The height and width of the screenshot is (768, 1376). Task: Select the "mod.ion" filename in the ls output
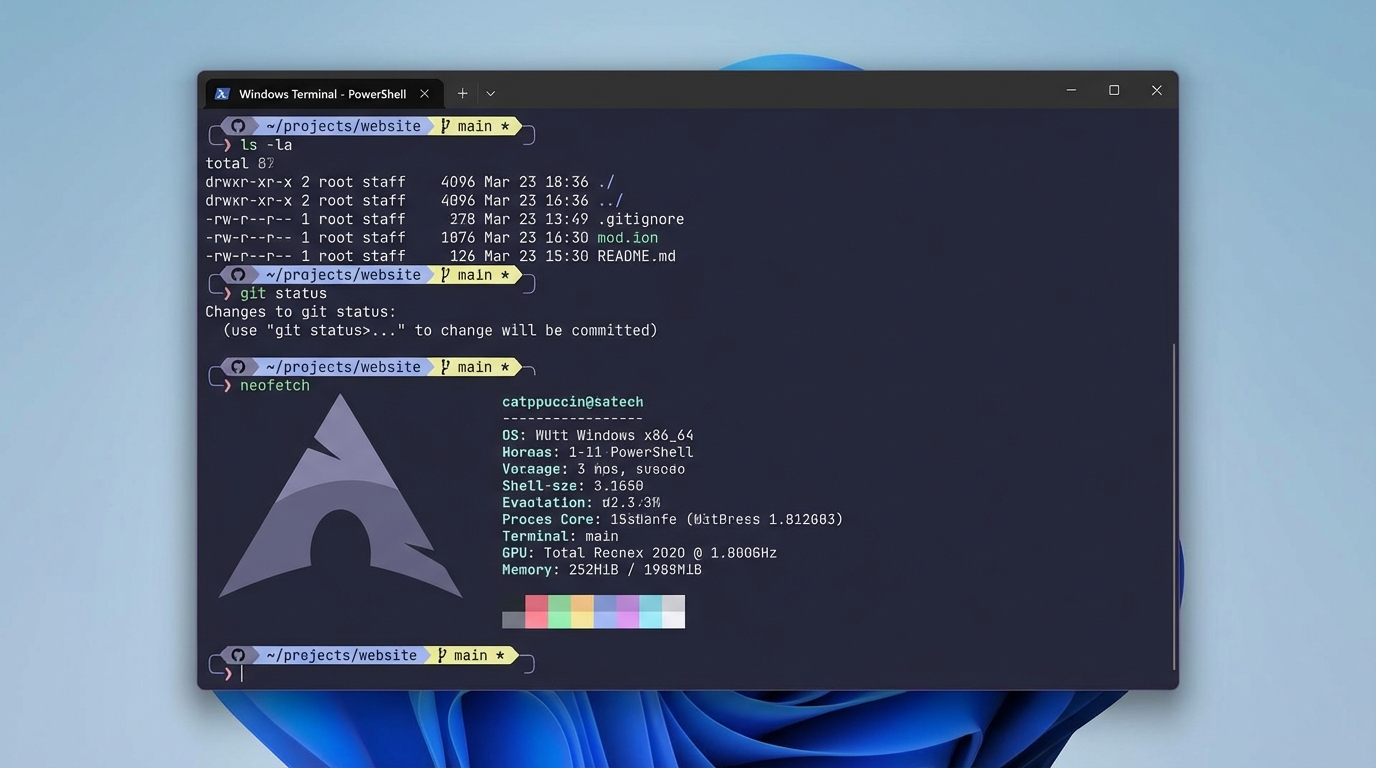coord(627,237)
